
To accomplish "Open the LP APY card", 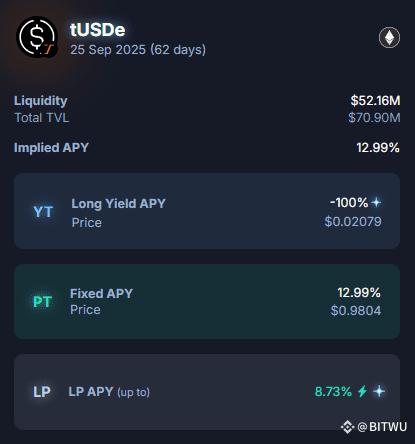I will tap(207, 392).
